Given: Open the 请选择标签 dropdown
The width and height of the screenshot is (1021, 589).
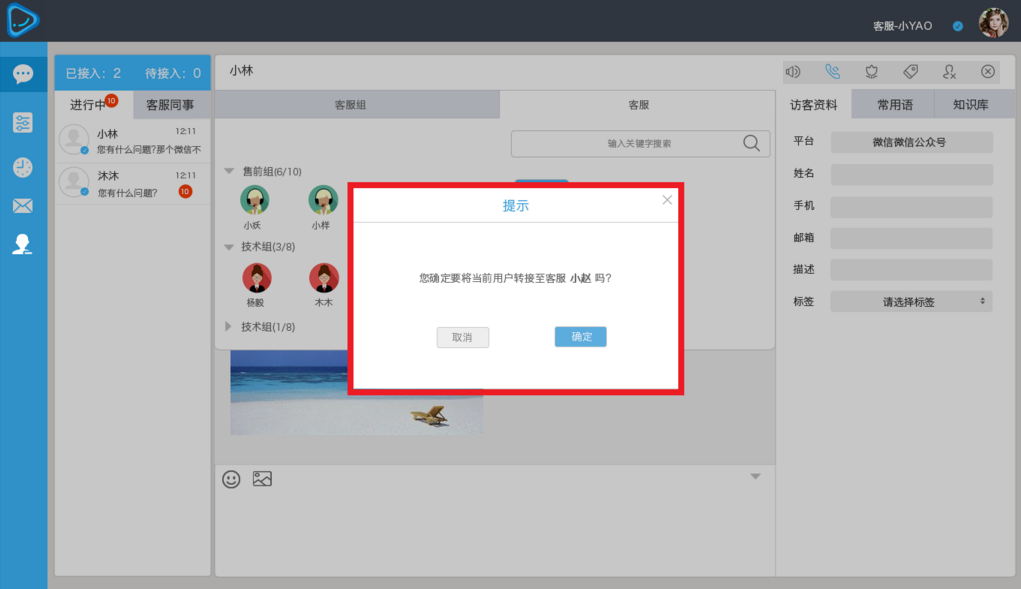Looking at the screenshot, I should (911, 301).
